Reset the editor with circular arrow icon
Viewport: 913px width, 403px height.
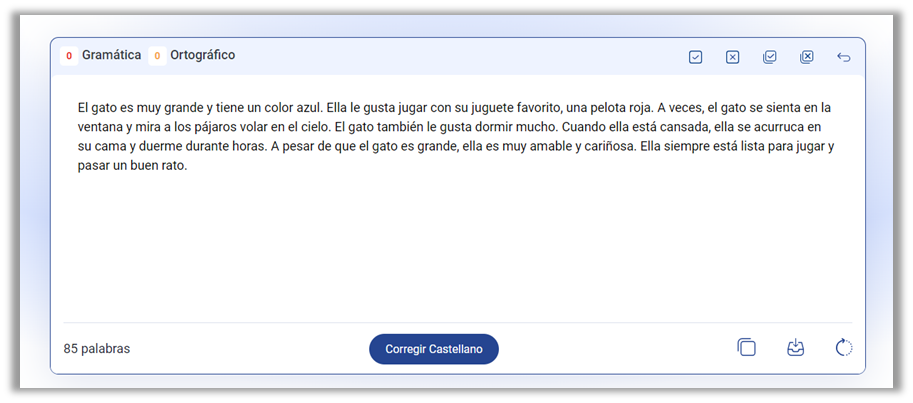843,348
